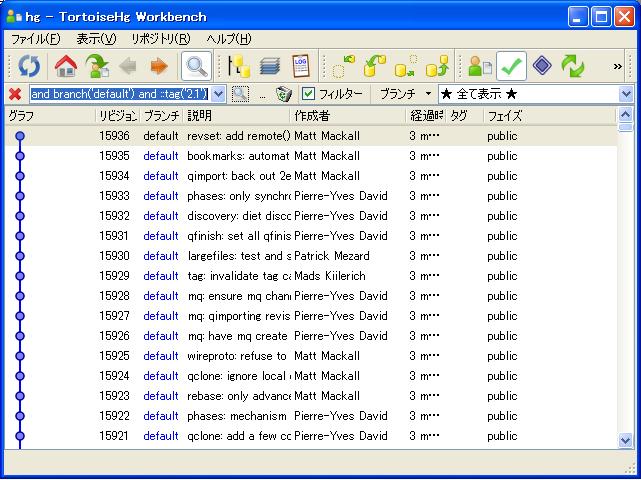Go to the working directory parent (home icon)
641x480 pixels.
65,66
